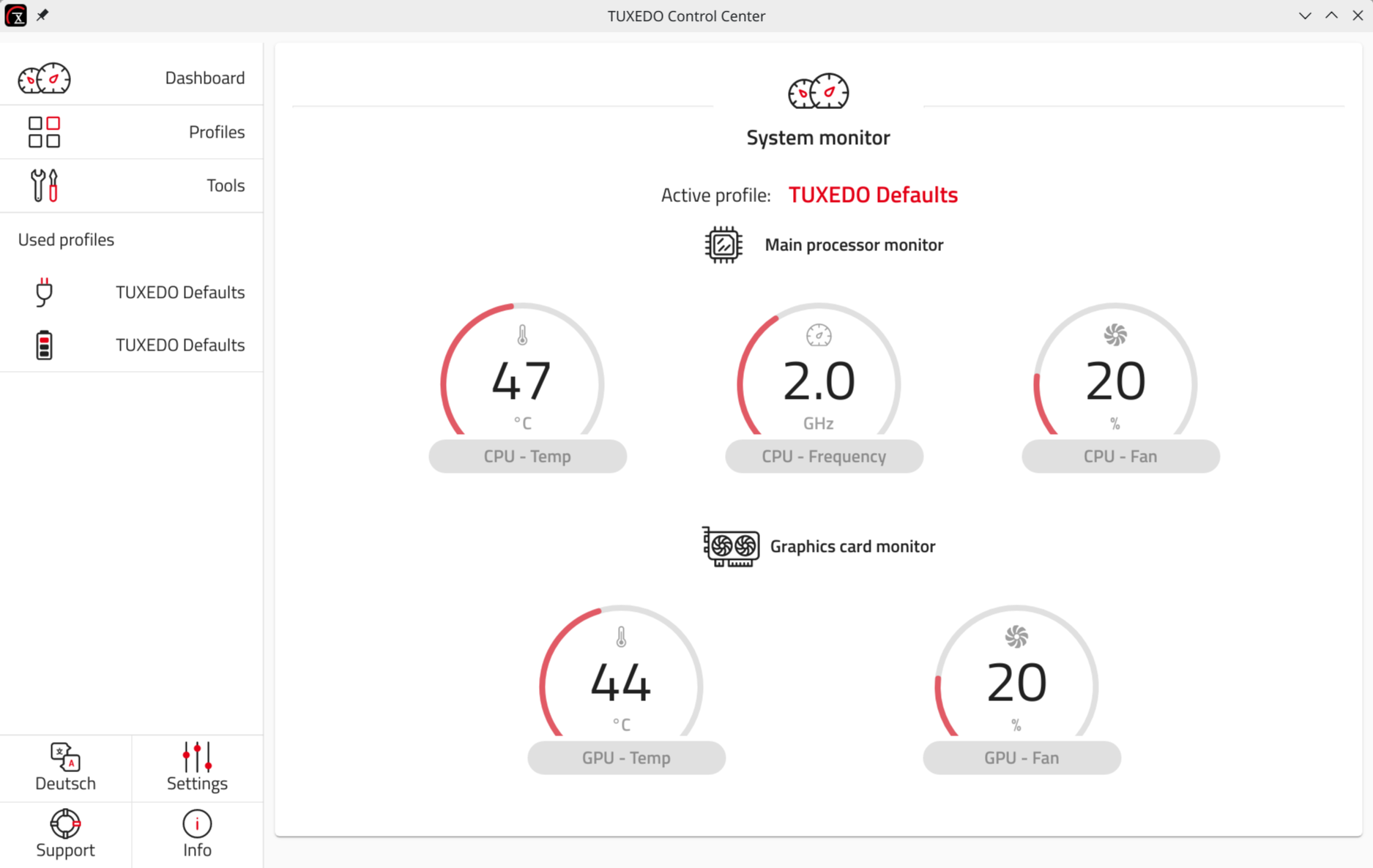Image resolution: width=1373 pixels, height=868 pixels.
Task: Click the red TUXEDO Defaults active profile link
Action: tap(873, 195)
